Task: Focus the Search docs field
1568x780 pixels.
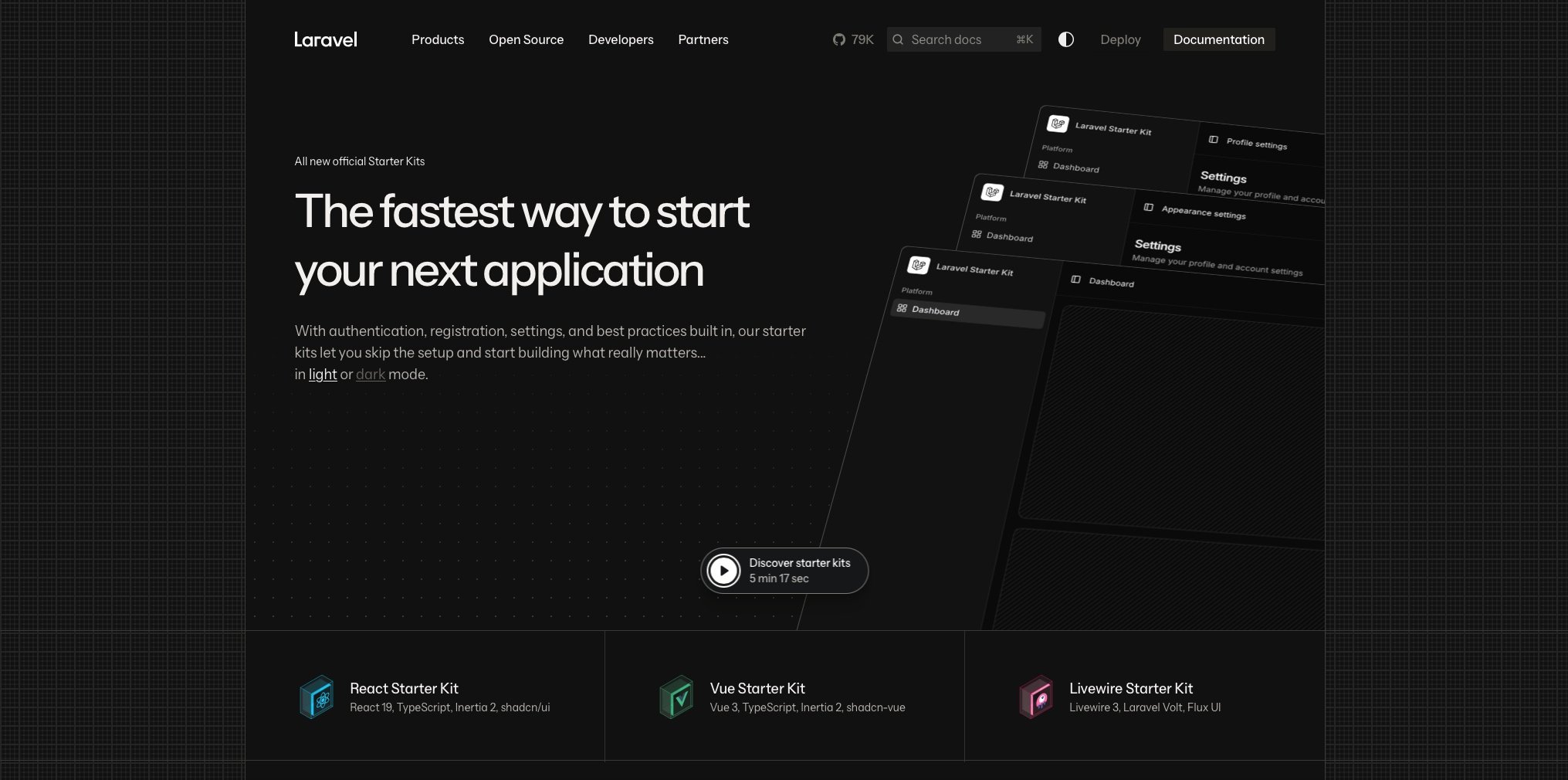Action: click(x=963, y=39)
